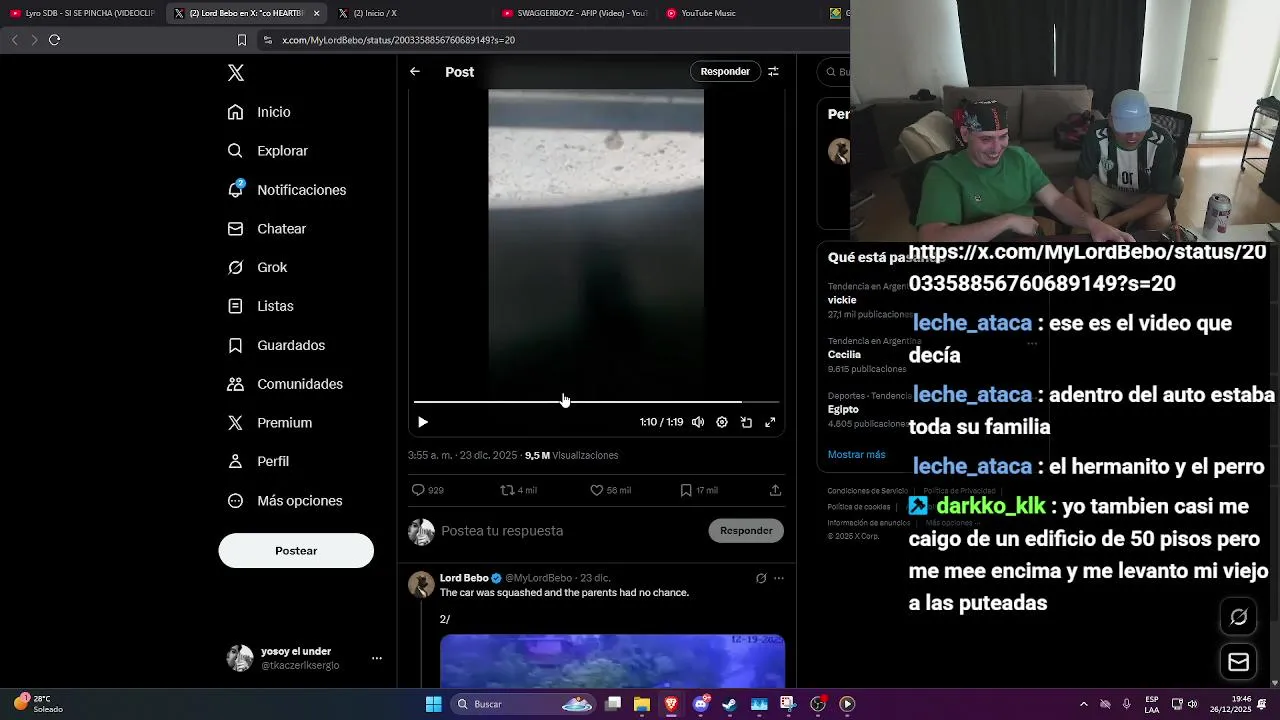This screenshot has height=720, width=1280.
Task: Go back with the Post arrow
Action: tap(415, 72)
